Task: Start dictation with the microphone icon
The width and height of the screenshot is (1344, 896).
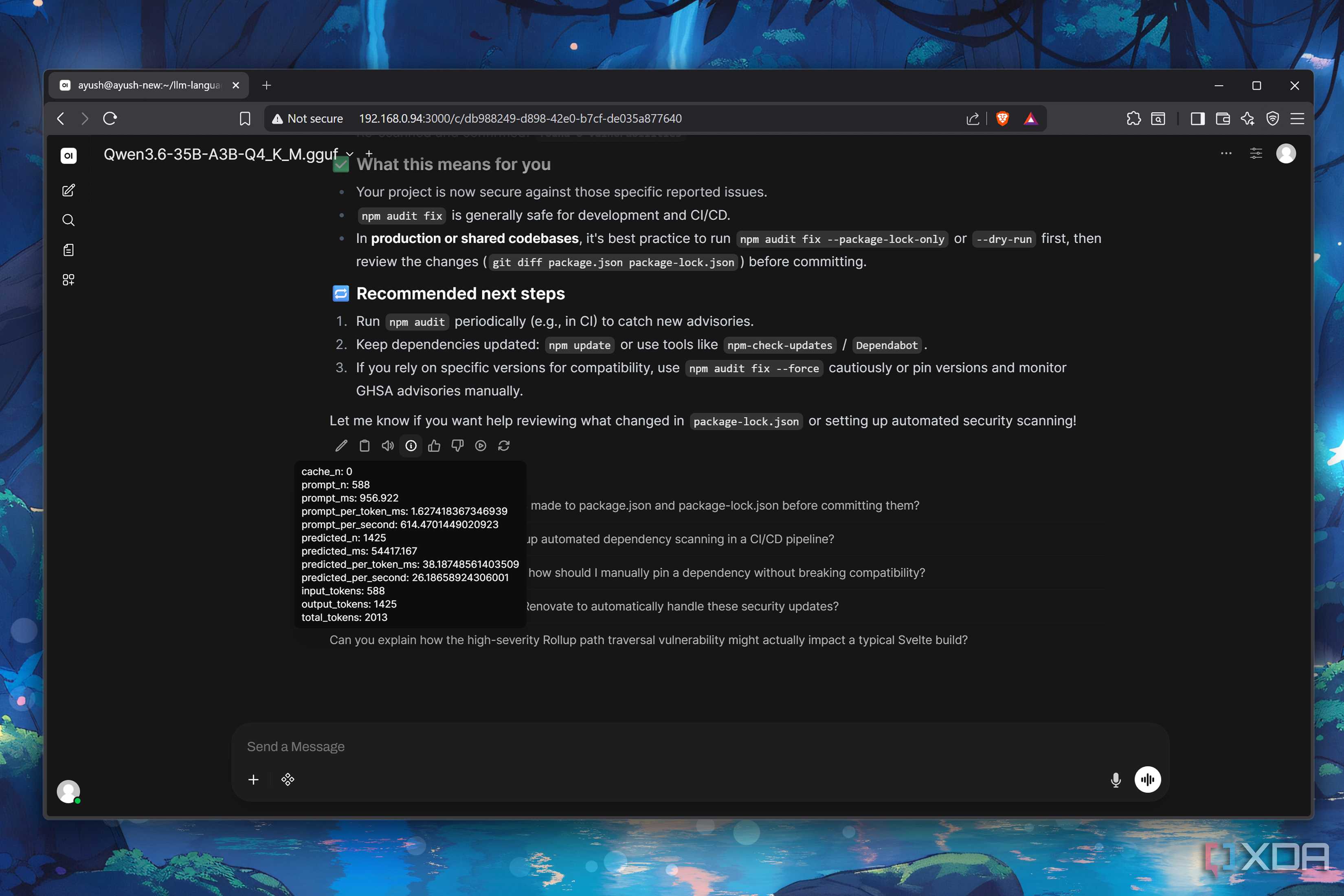Action: [x=1116, y=780]
